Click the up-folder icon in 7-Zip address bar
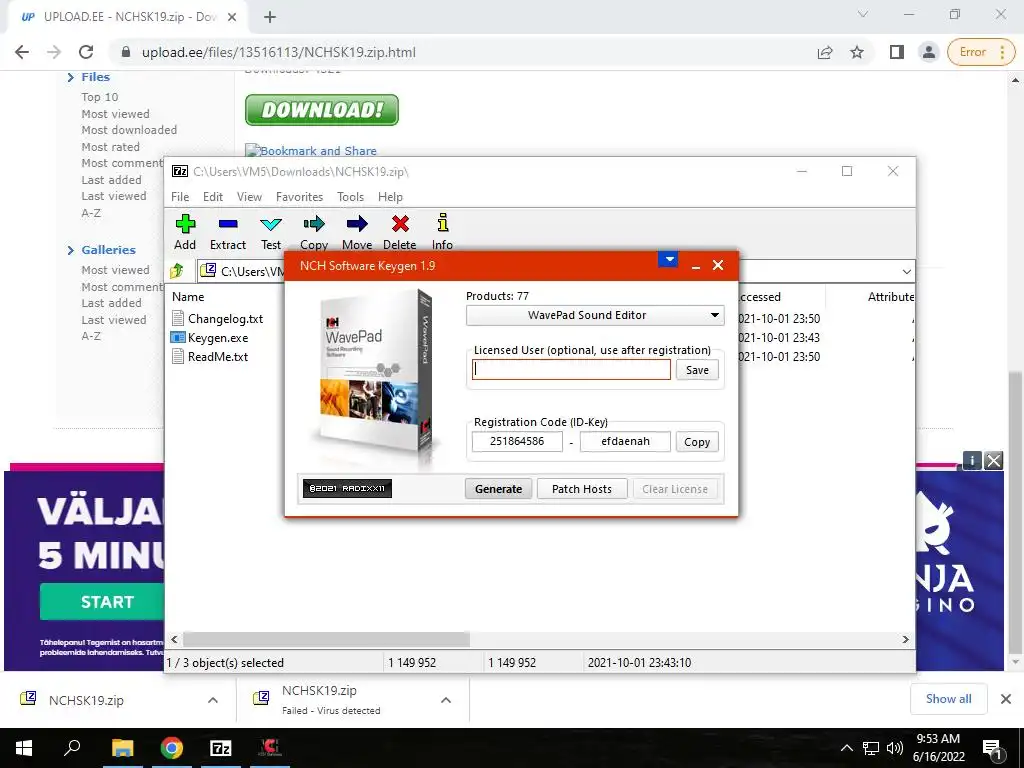Screen dimensions: 1024x768 click(176, 270)
